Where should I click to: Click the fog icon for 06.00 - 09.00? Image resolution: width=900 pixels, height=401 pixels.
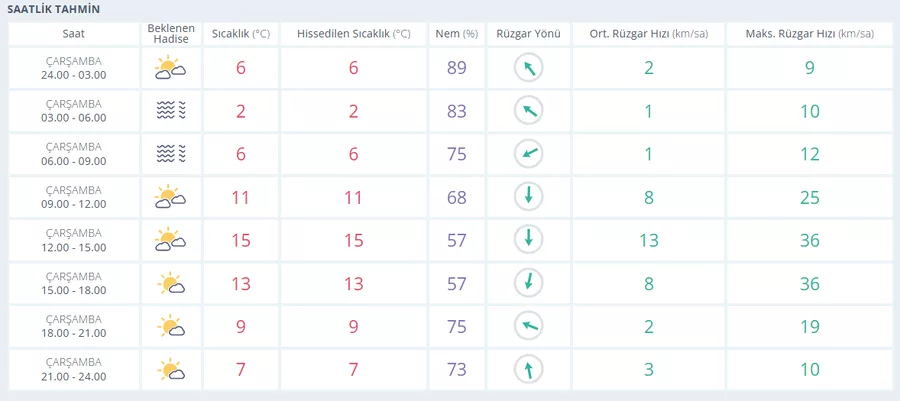point(171,154)
